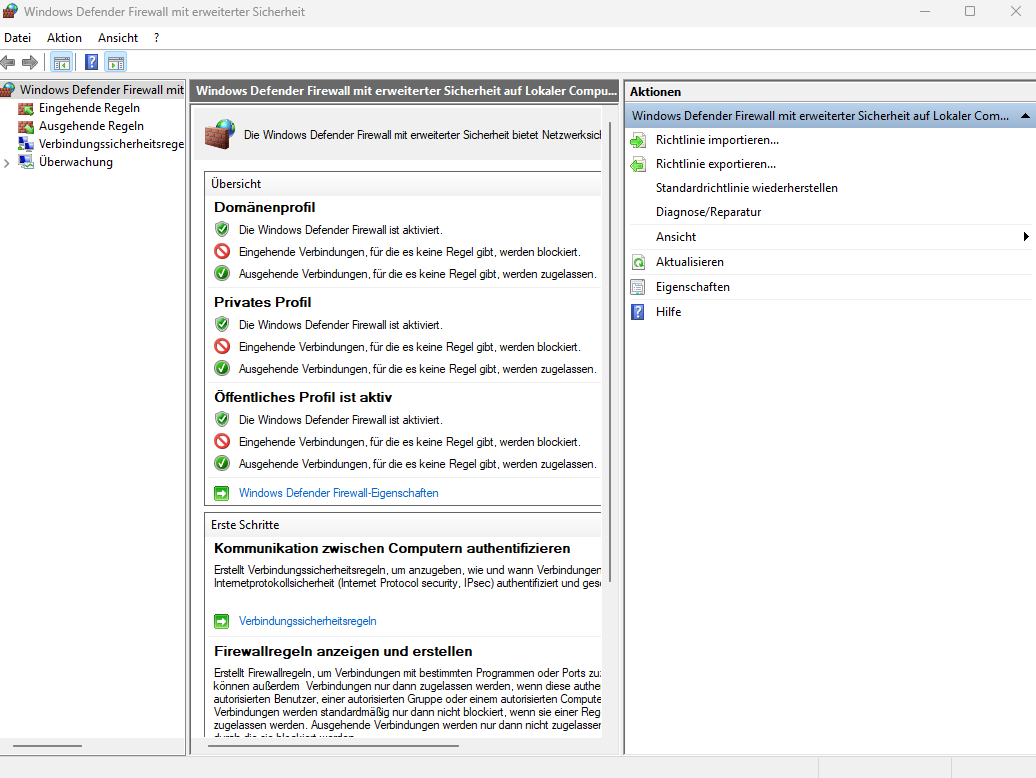Click Aktualisieren in Aktionen pane
This screenshot has height=778, width=1036.
[689, 262]
